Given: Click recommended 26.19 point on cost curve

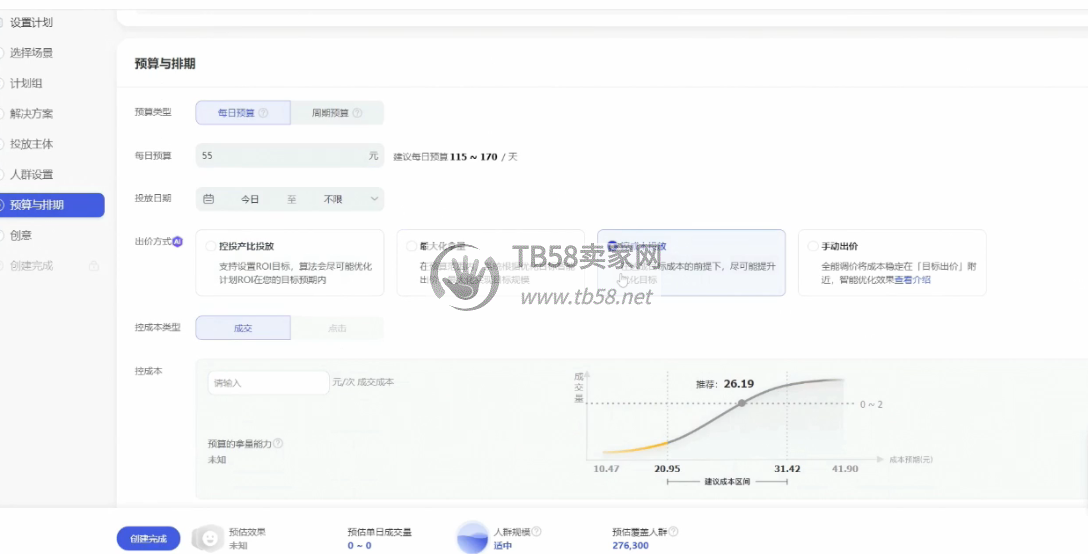Looking at the screenshot, I should 742,403.
